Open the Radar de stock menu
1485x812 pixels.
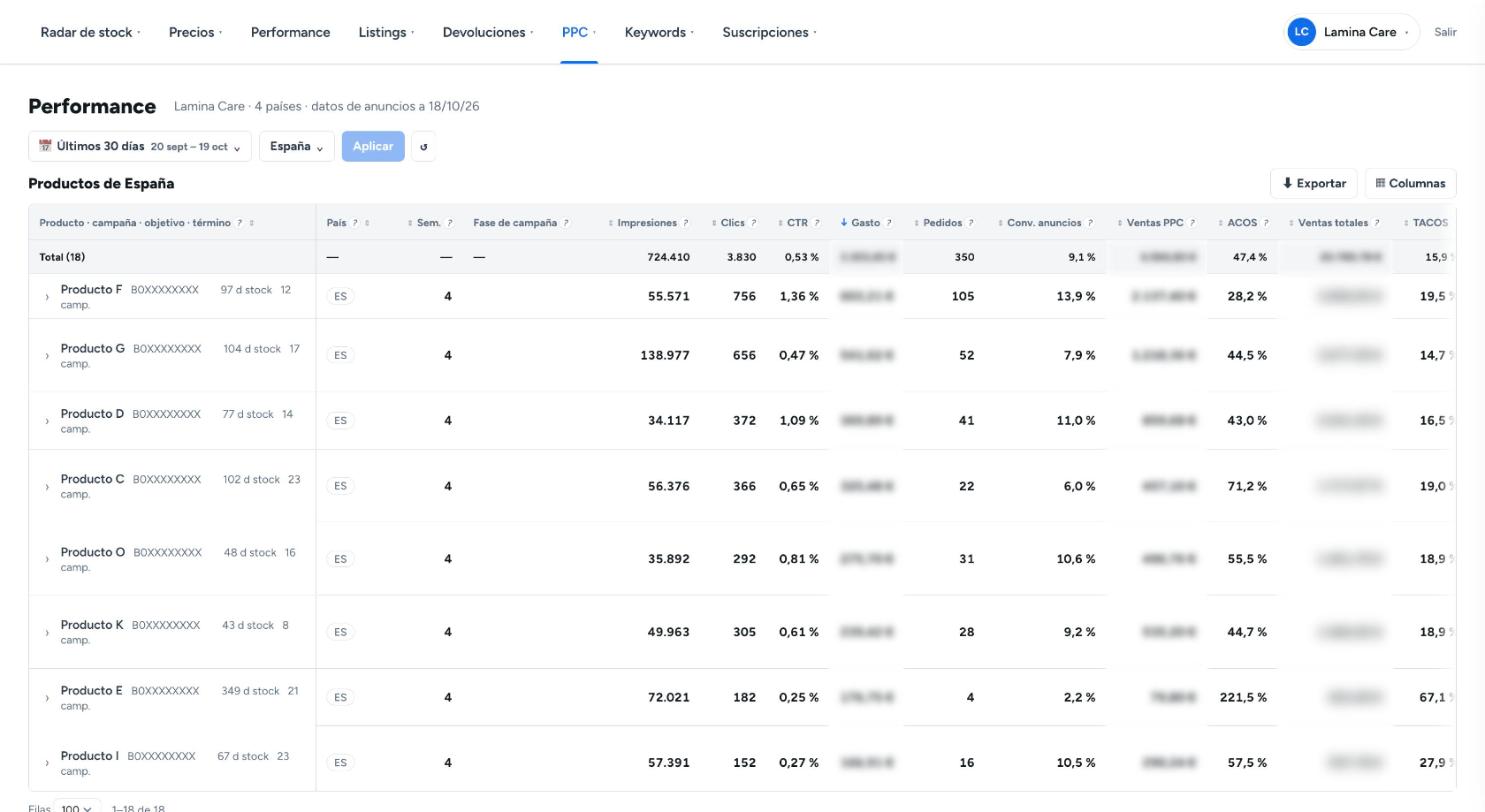coord(90,32)
